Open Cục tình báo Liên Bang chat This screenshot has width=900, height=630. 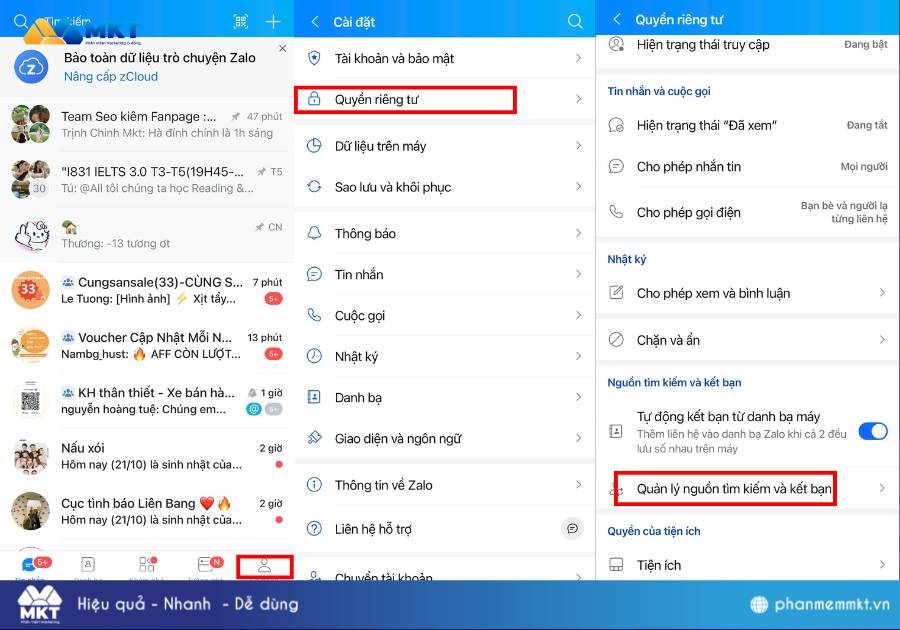pos(147,511)
